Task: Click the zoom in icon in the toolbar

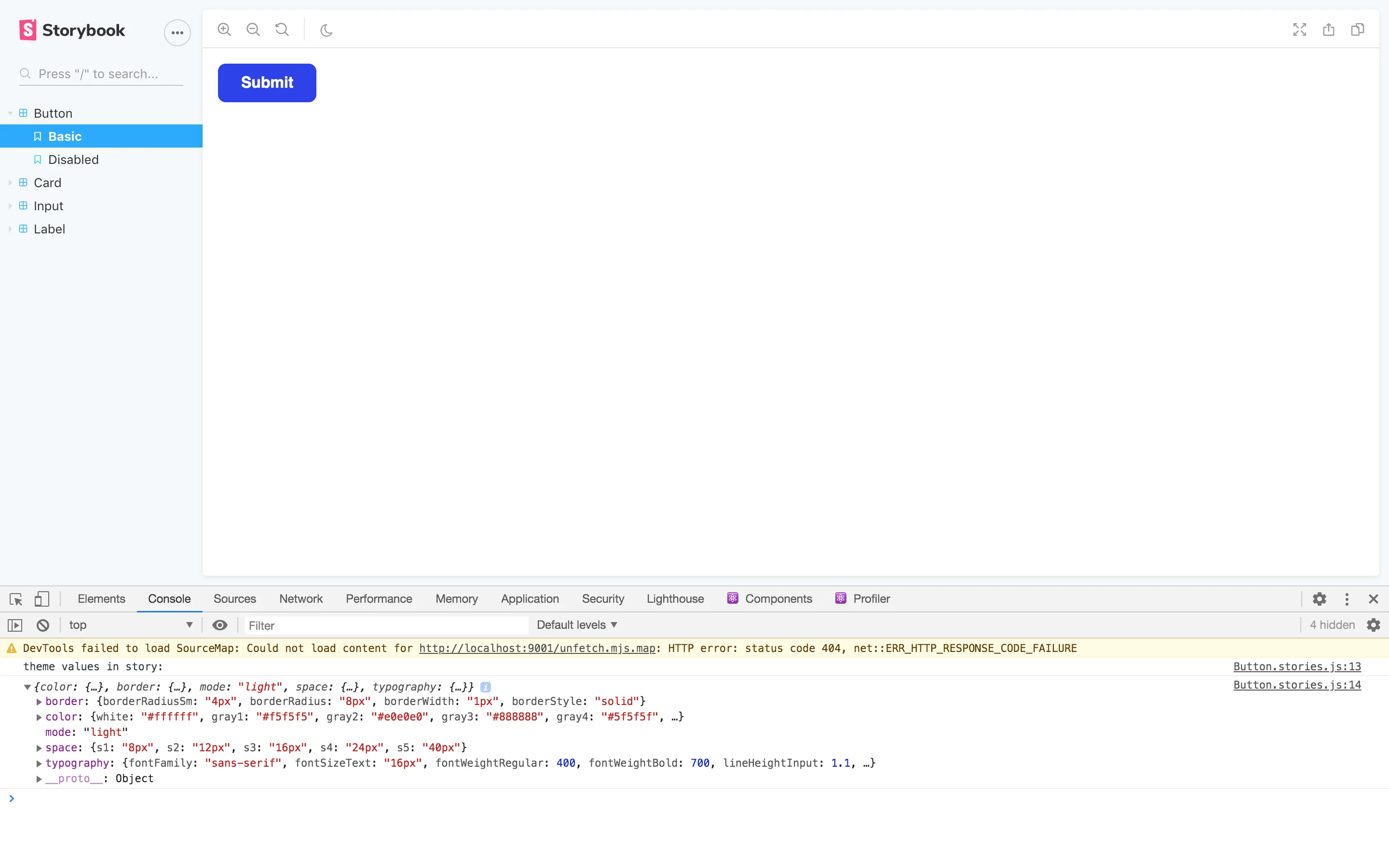Action: tap(224, 29)
